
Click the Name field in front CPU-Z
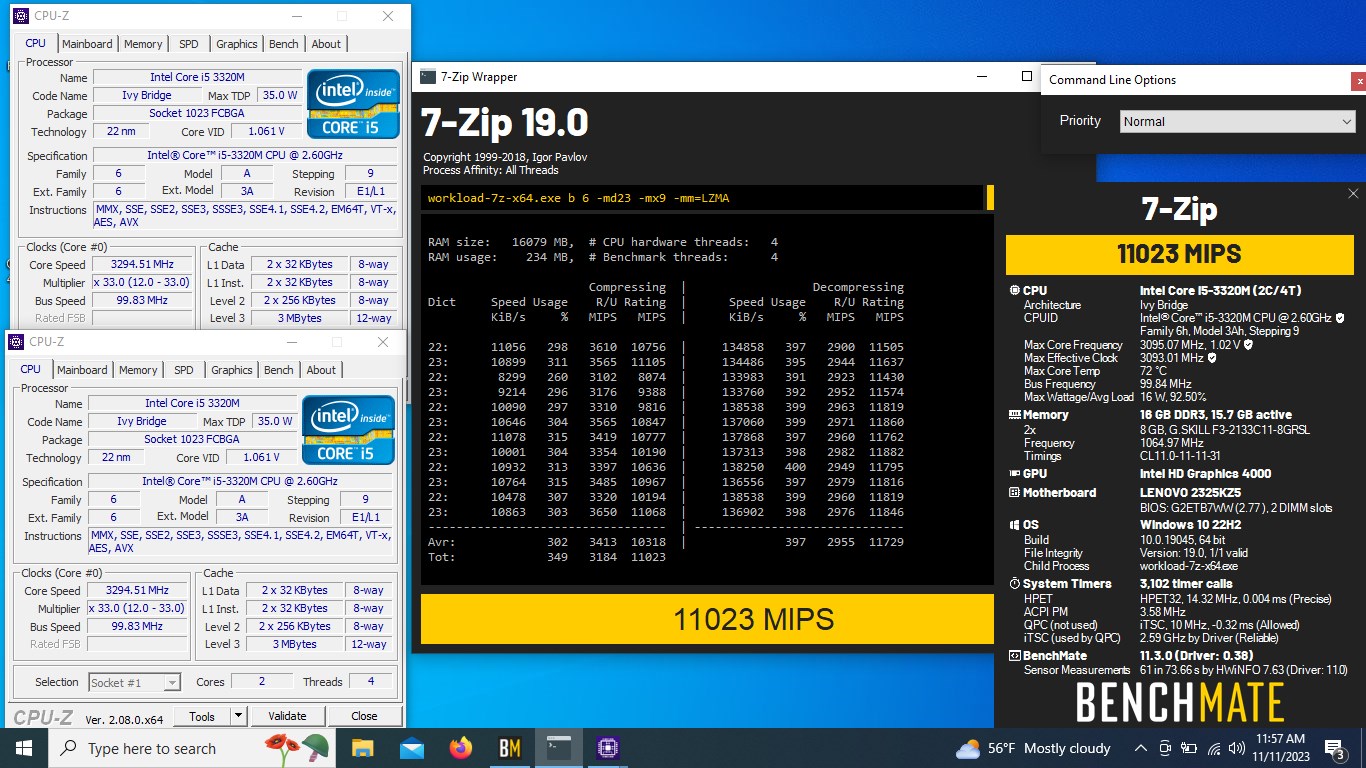click(192, 404)
